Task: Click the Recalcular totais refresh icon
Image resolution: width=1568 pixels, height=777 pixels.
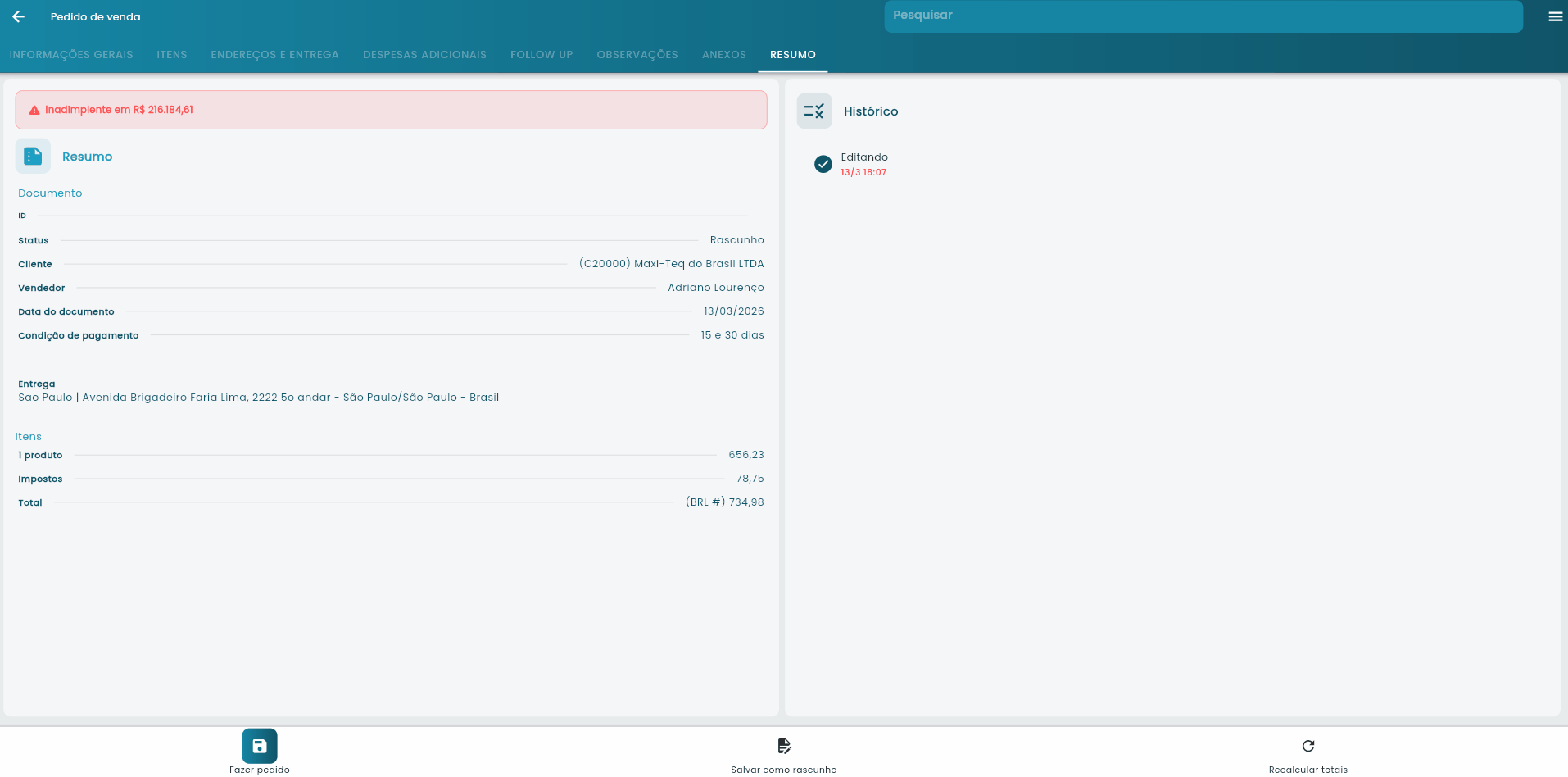Action: pyautogui.click(x=1307, y=746)
